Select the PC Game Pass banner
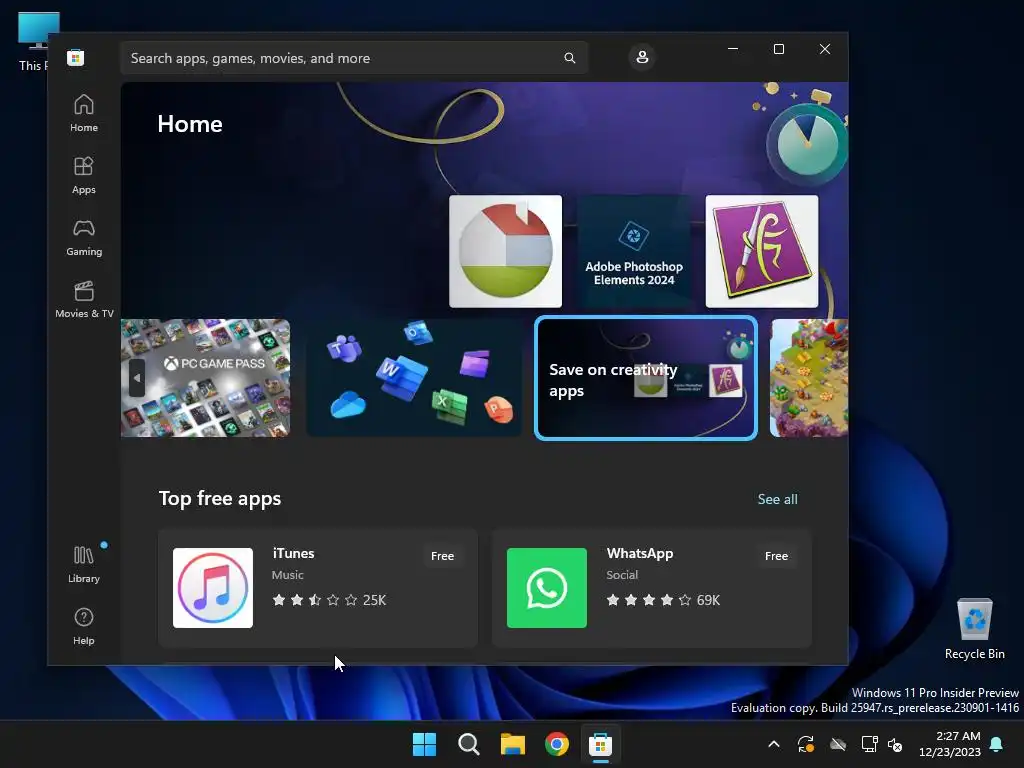Viewport: 1024px width, 768px height. [205, 378]
